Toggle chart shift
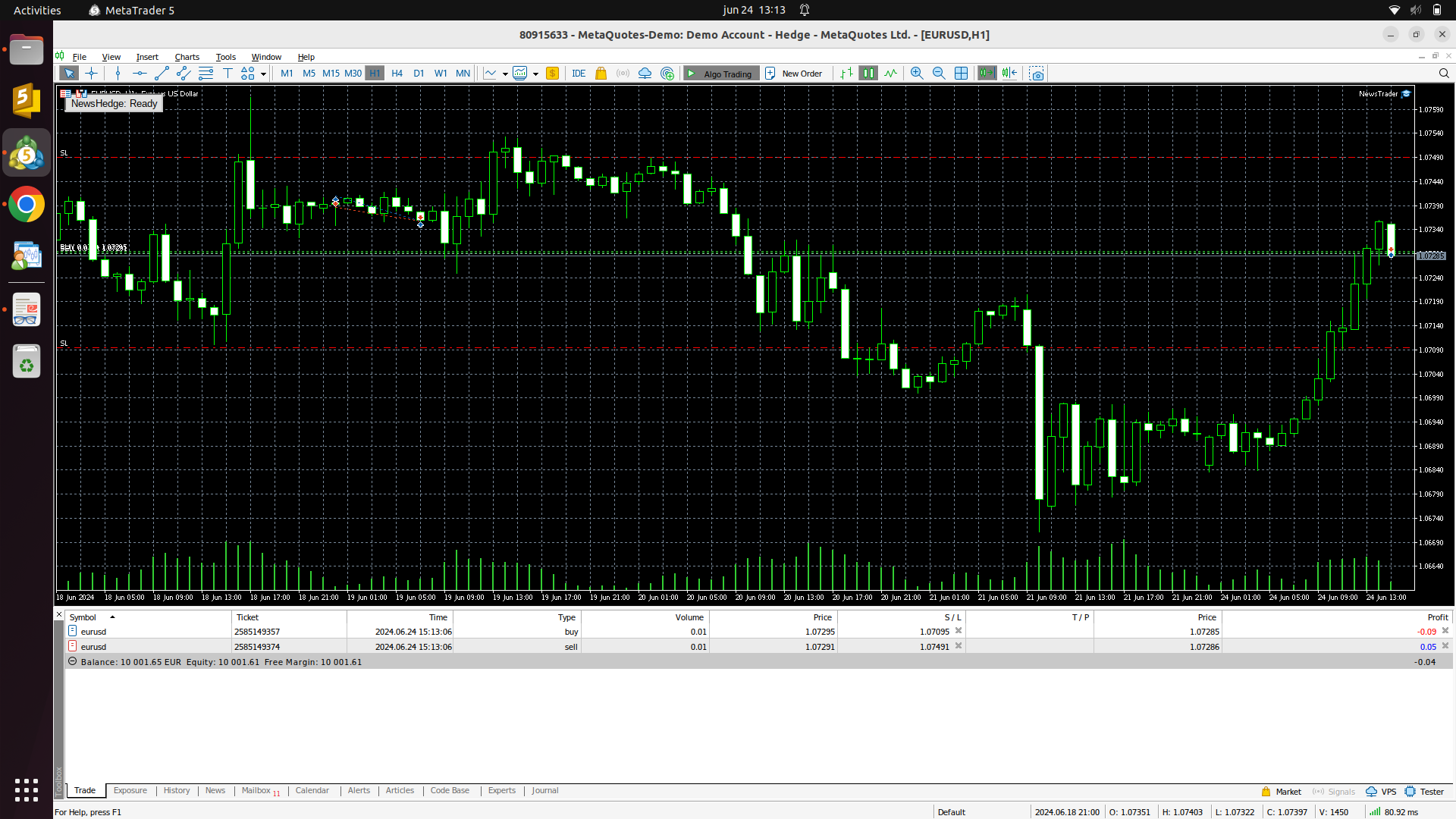Screen dimensions: 1456x819 coord(1009,74)
